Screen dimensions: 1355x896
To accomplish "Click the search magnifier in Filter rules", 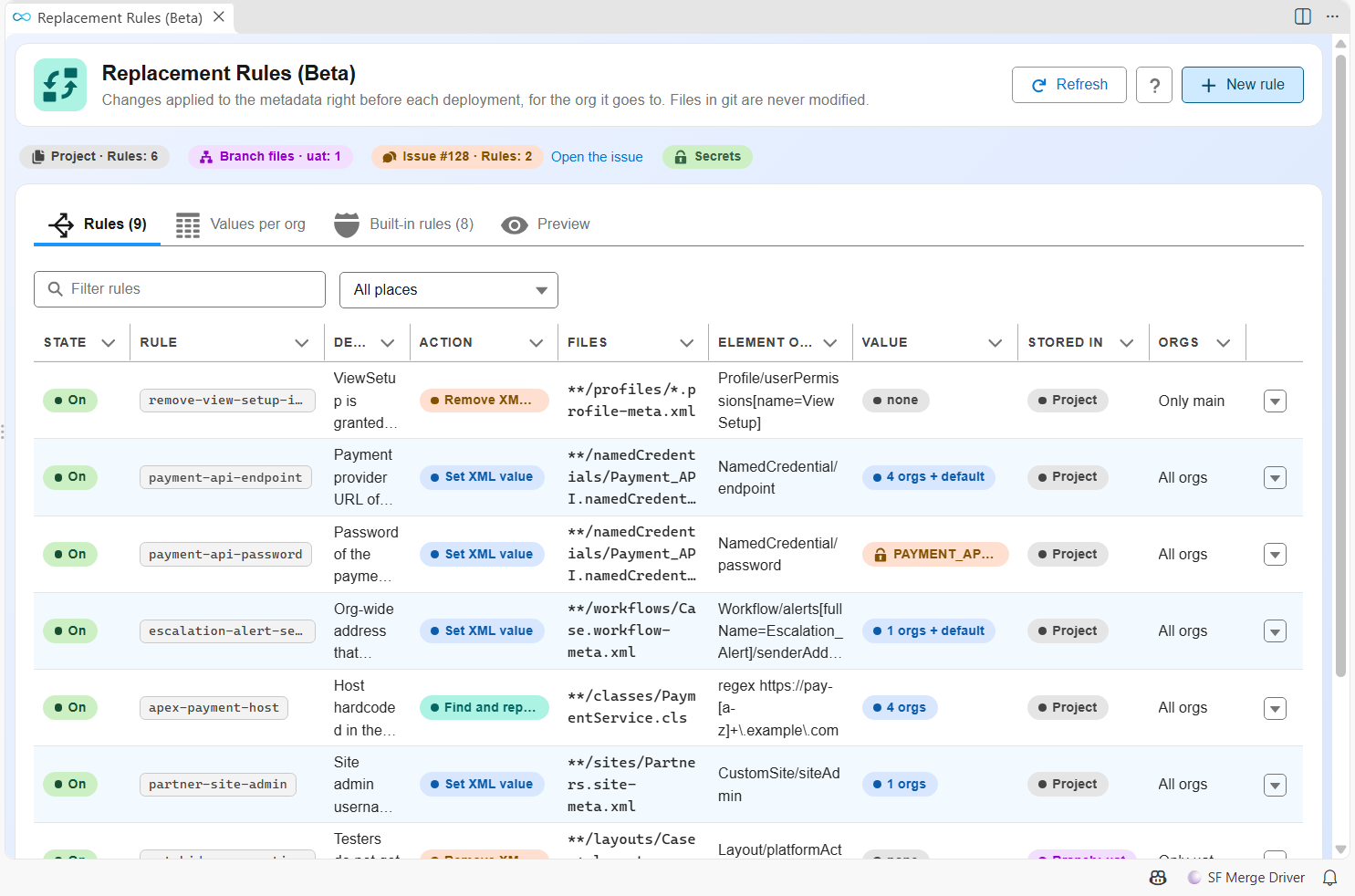I will tap(56, 289).
